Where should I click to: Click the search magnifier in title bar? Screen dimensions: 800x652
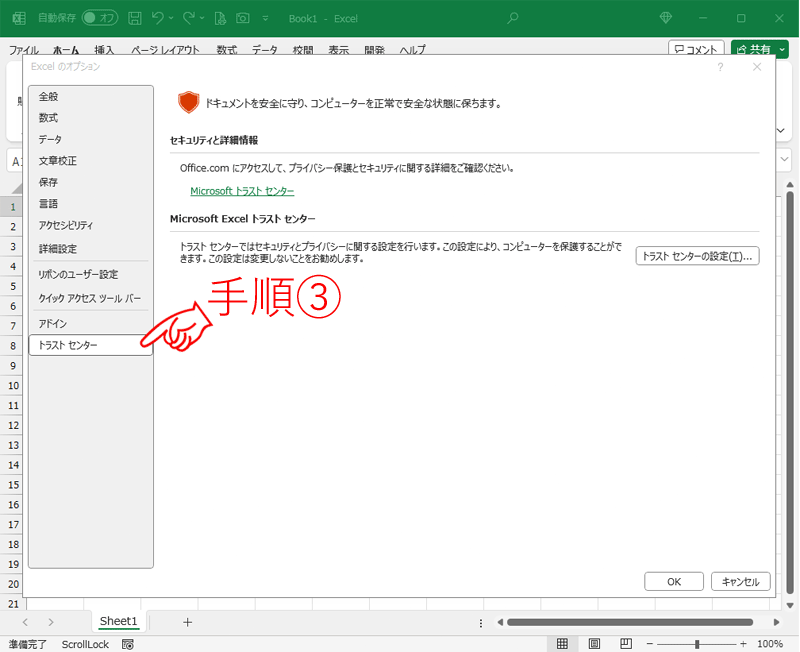512,18
